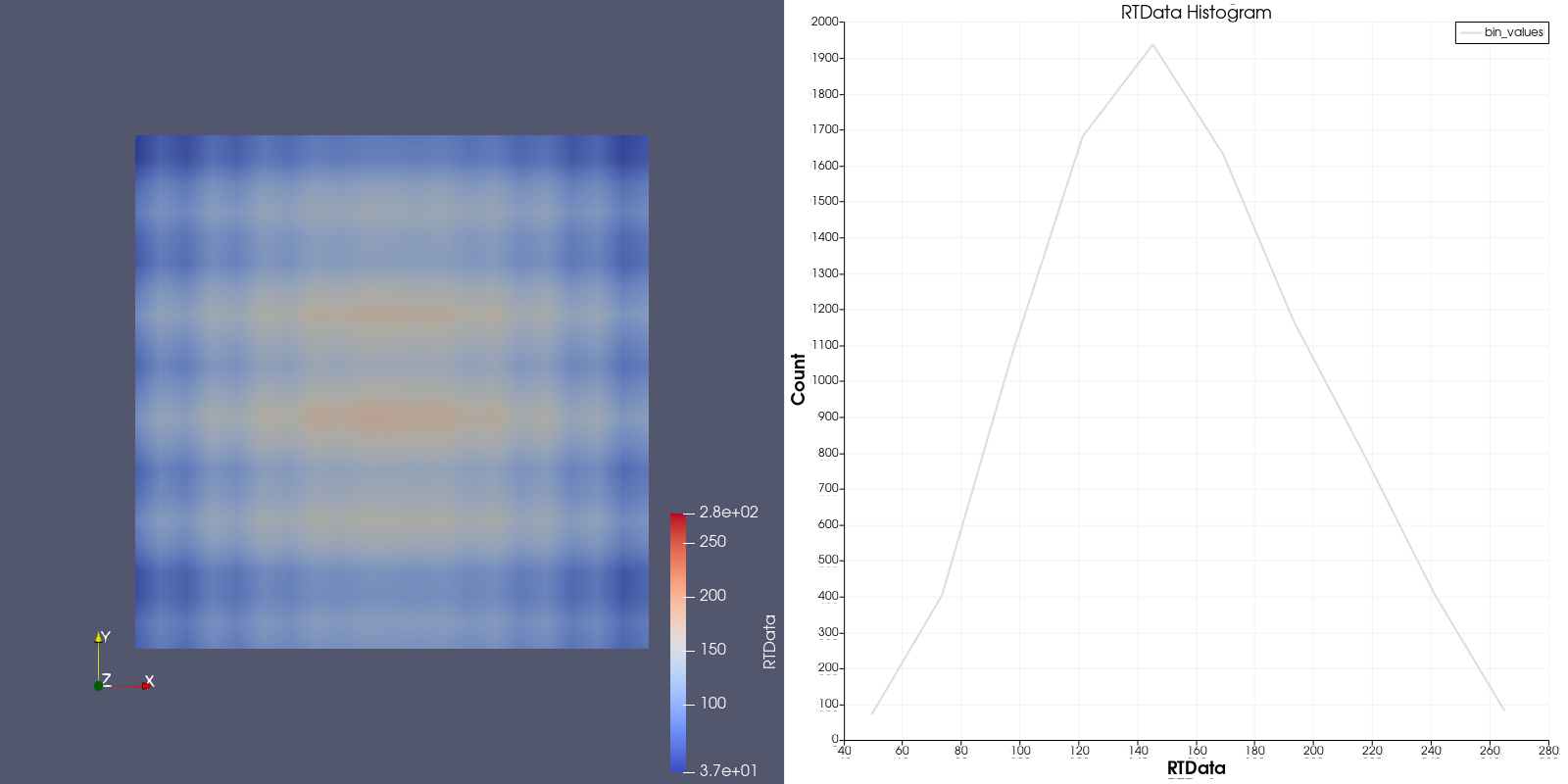The image size is (1568, 784).
Task: Click the 250 tick on color legend
Action: [712, 541]
